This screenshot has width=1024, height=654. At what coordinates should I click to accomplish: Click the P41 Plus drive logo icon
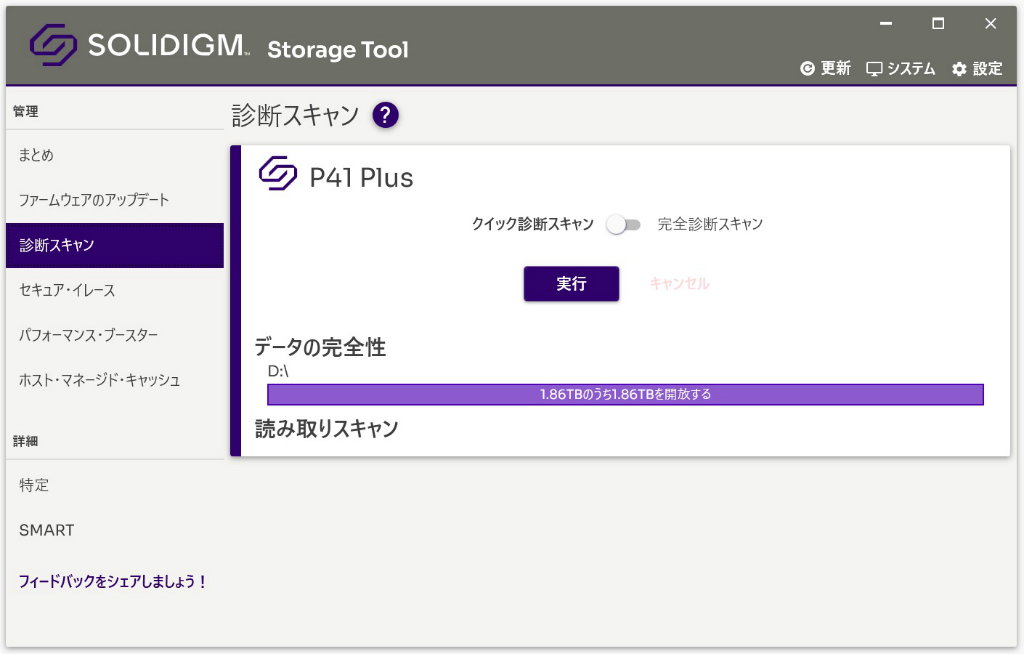(278, 173)
